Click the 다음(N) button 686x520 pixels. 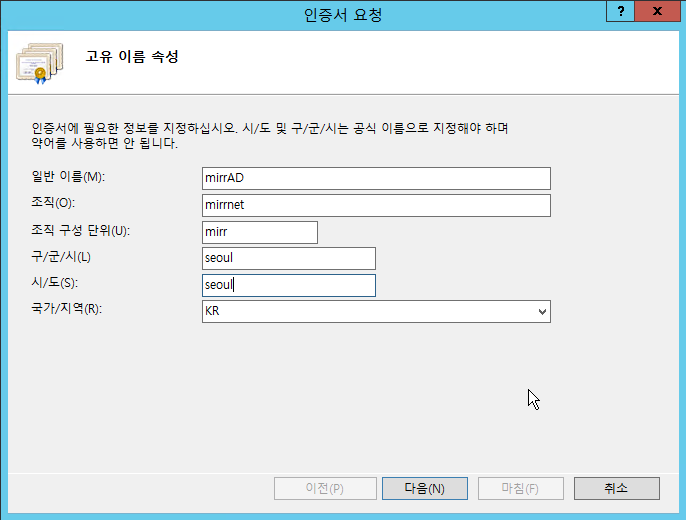tap(425, 488)
